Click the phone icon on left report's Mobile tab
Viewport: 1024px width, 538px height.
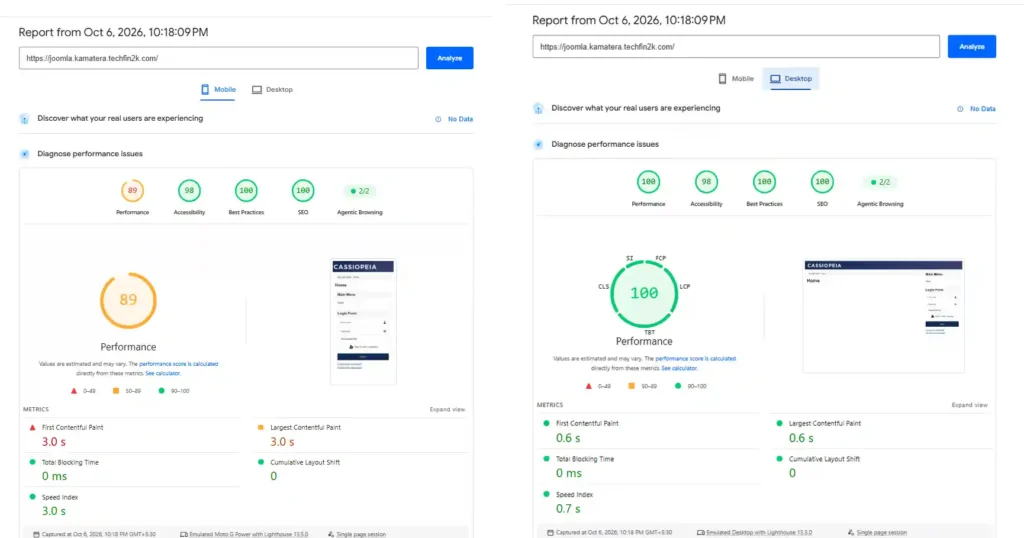205,89
